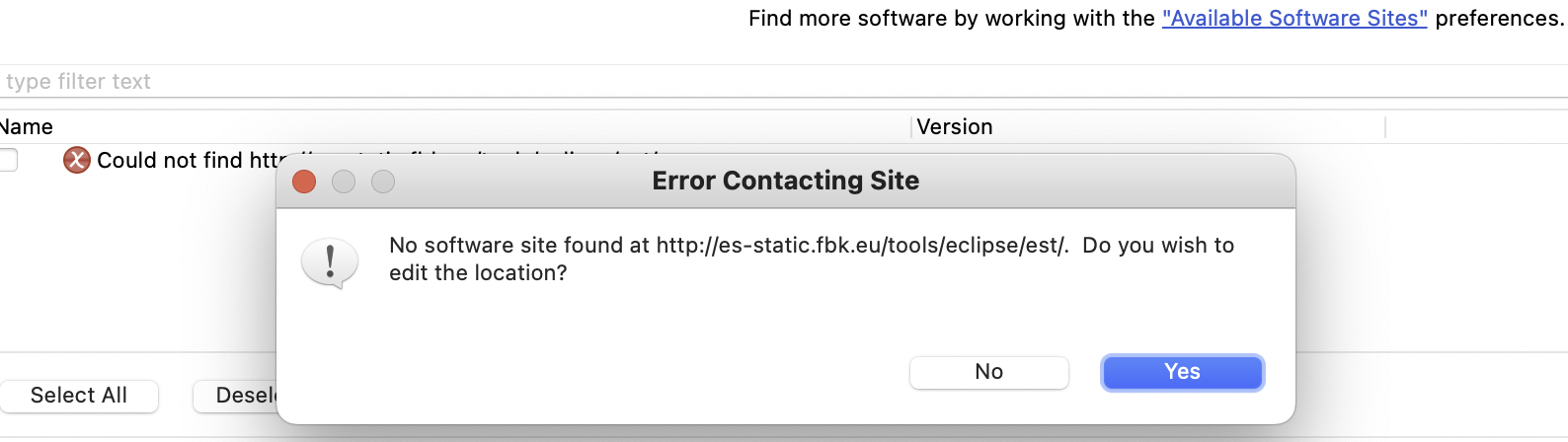Focus the "type filter text" field
Image resolution: width=1568 pixels, height=442 pixels.
coord(784,82)
